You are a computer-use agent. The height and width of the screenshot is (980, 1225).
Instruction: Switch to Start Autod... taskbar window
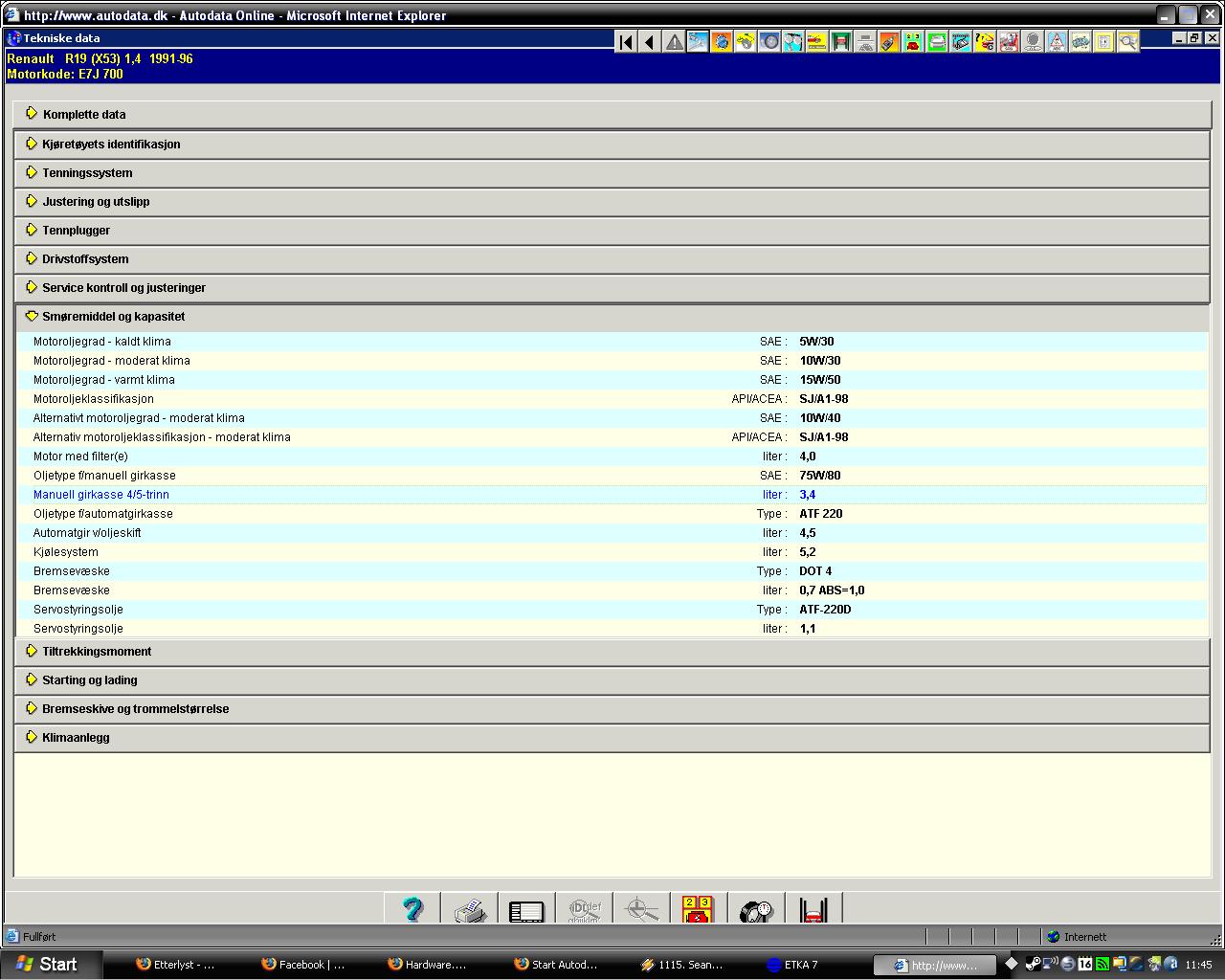pyautogui.click(x=556, y=965)
